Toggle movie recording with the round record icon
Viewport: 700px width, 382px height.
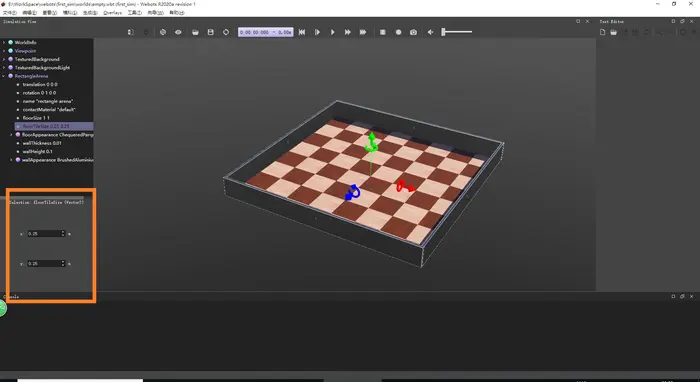[x=398, y=32]
